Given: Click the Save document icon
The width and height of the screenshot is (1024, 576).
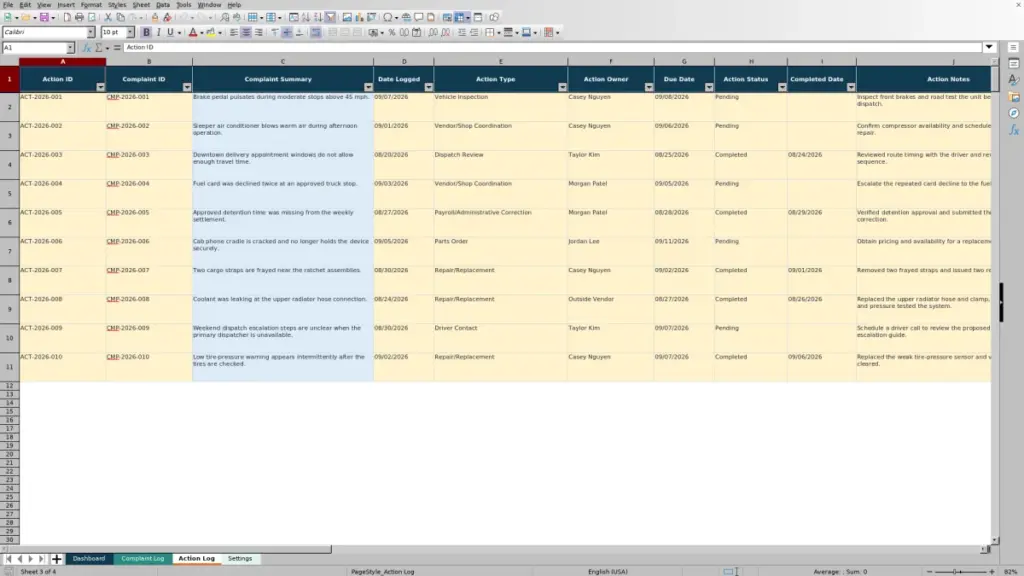Looking at the screenshot, I should coord(44,17).
